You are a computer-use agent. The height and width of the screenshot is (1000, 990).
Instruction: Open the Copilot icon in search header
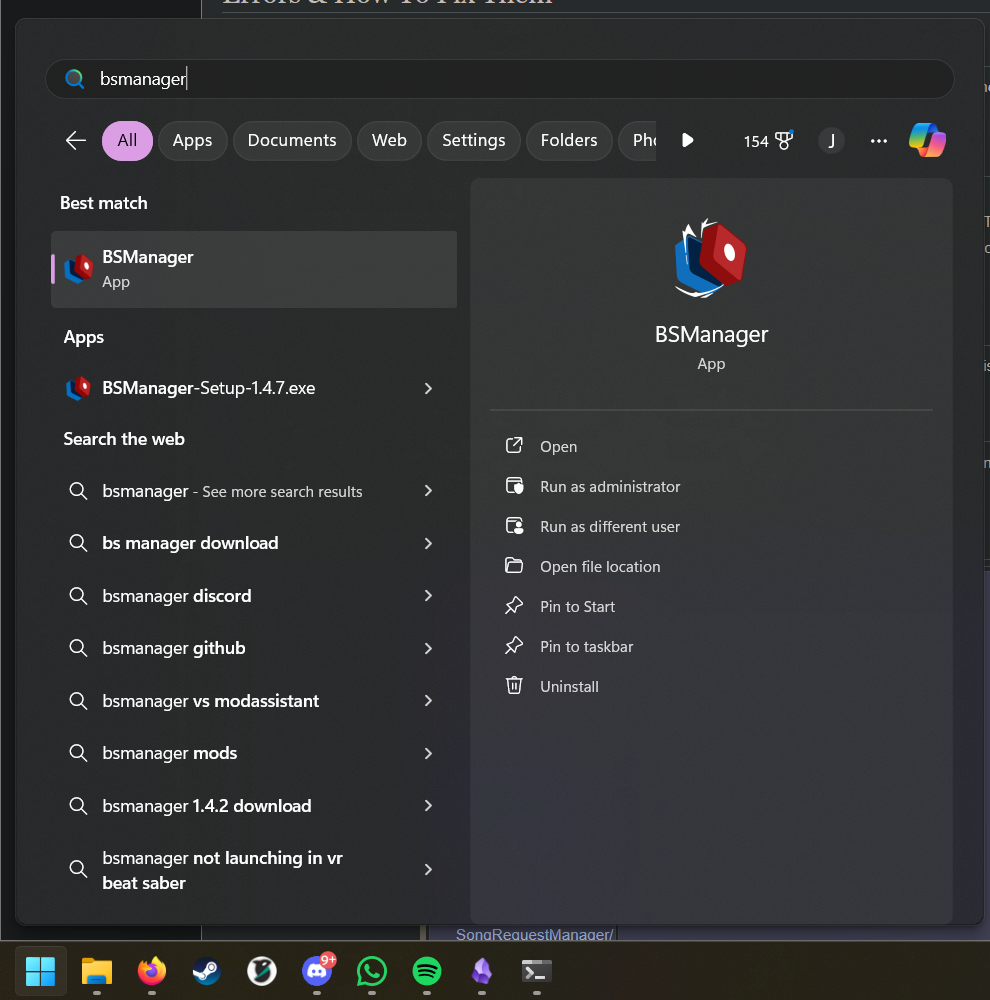click(927, 141)
